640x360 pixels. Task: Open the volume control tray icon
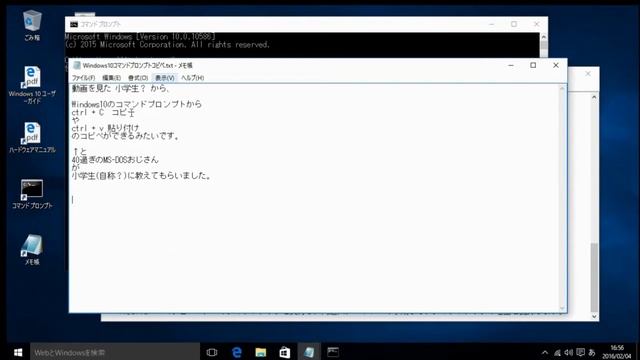(x=569, y=353)
